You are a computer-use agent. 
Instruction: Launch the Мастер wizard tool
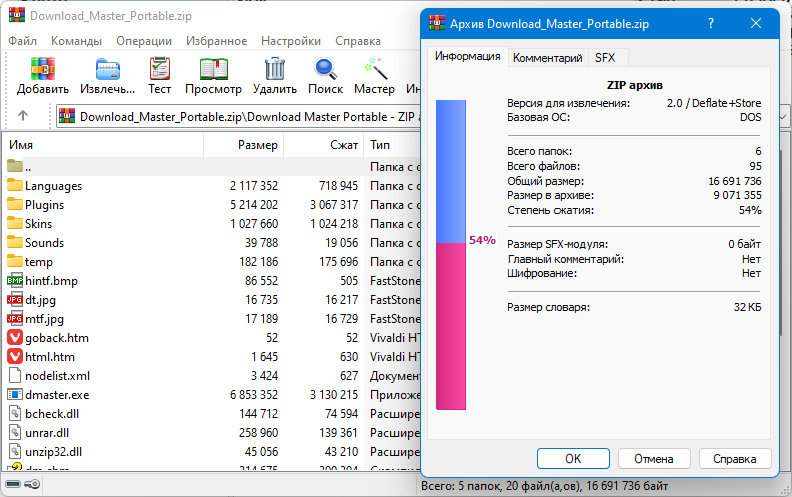pyautogui.click(x=375, y=69)
